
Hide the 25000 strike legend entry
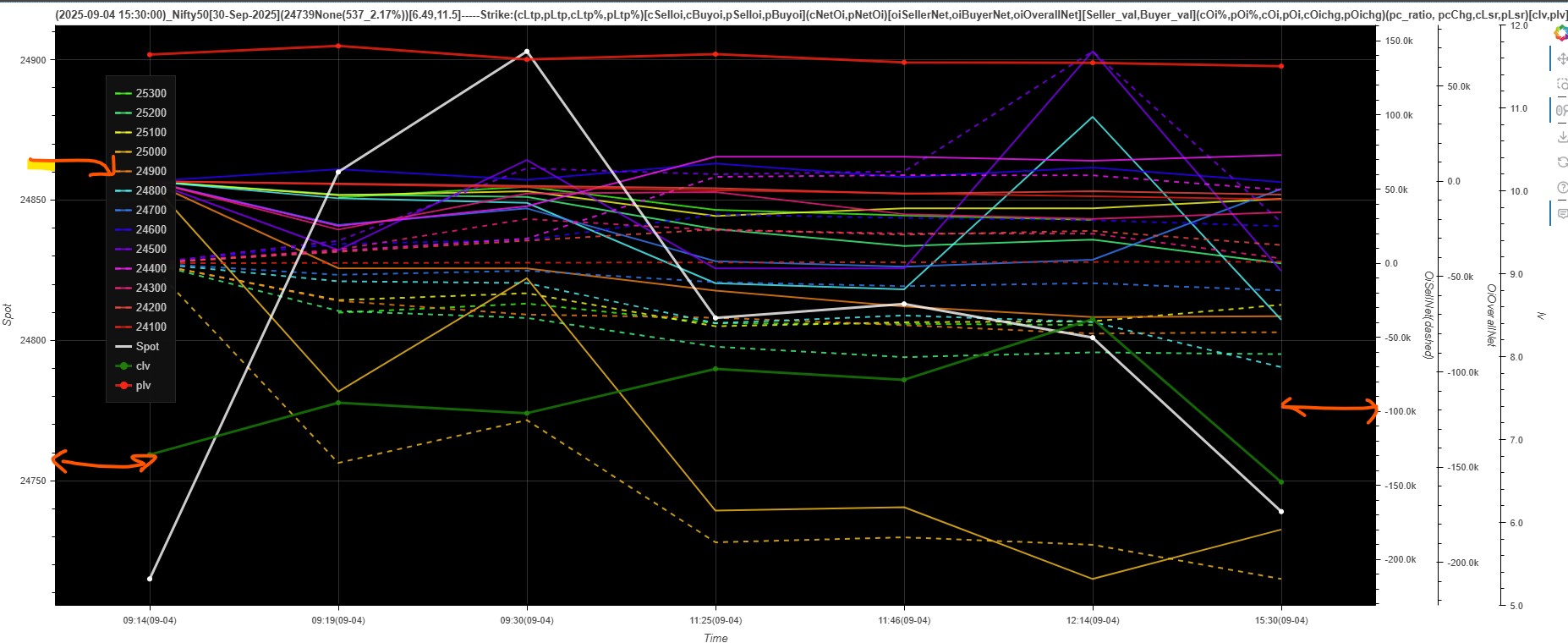[x=151, y=151]
